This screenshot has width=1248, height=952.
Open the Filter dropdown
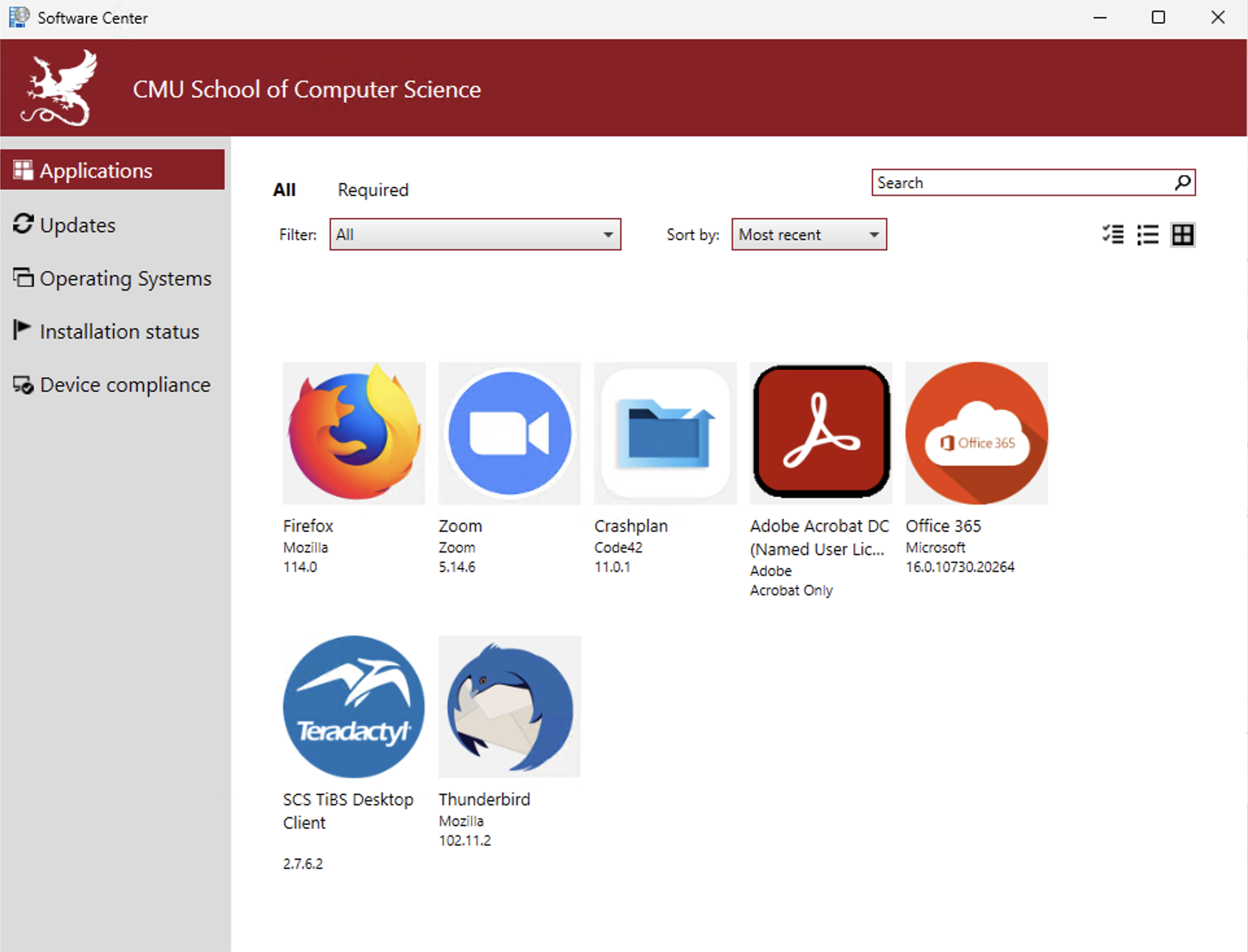475,235
